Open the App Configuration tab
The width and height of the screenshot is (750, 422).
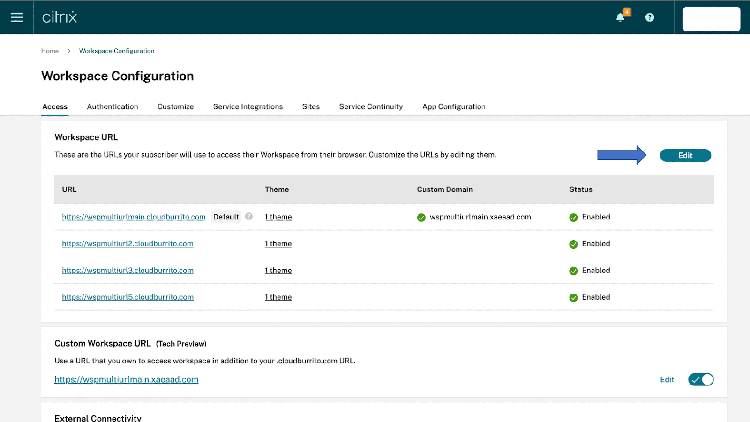453,107
